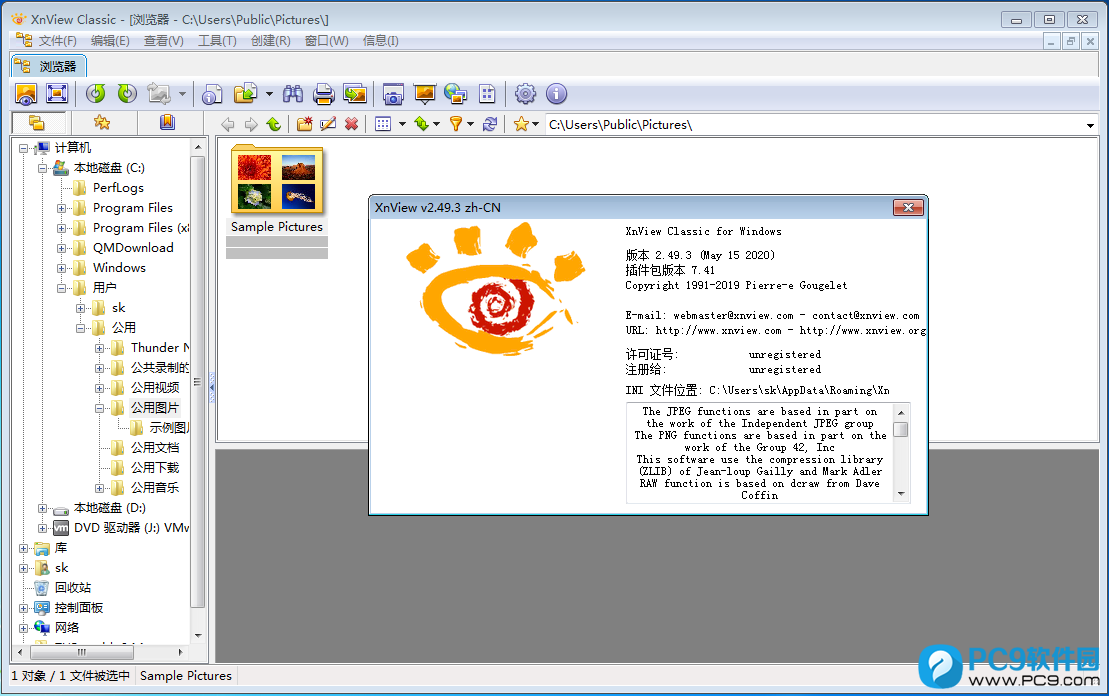
Task: Create new folder icon
Action: tap(305, 124)
